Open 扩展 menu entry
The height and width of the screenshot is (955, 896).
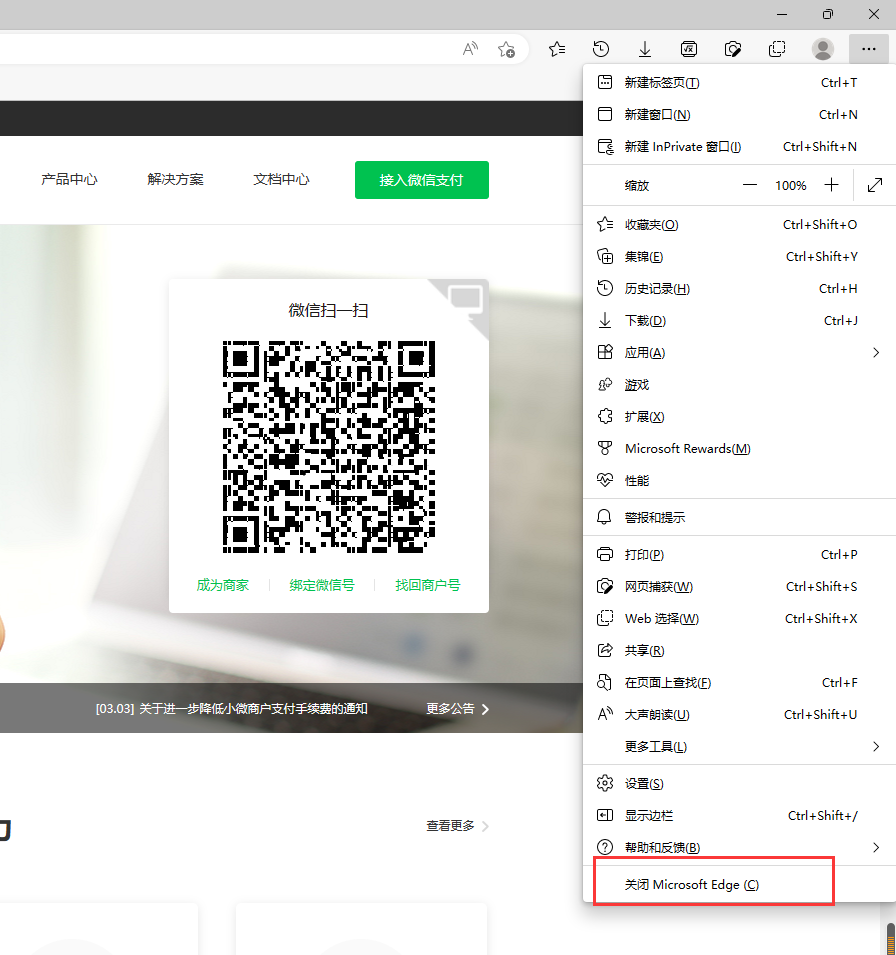[x=739, y=417]
